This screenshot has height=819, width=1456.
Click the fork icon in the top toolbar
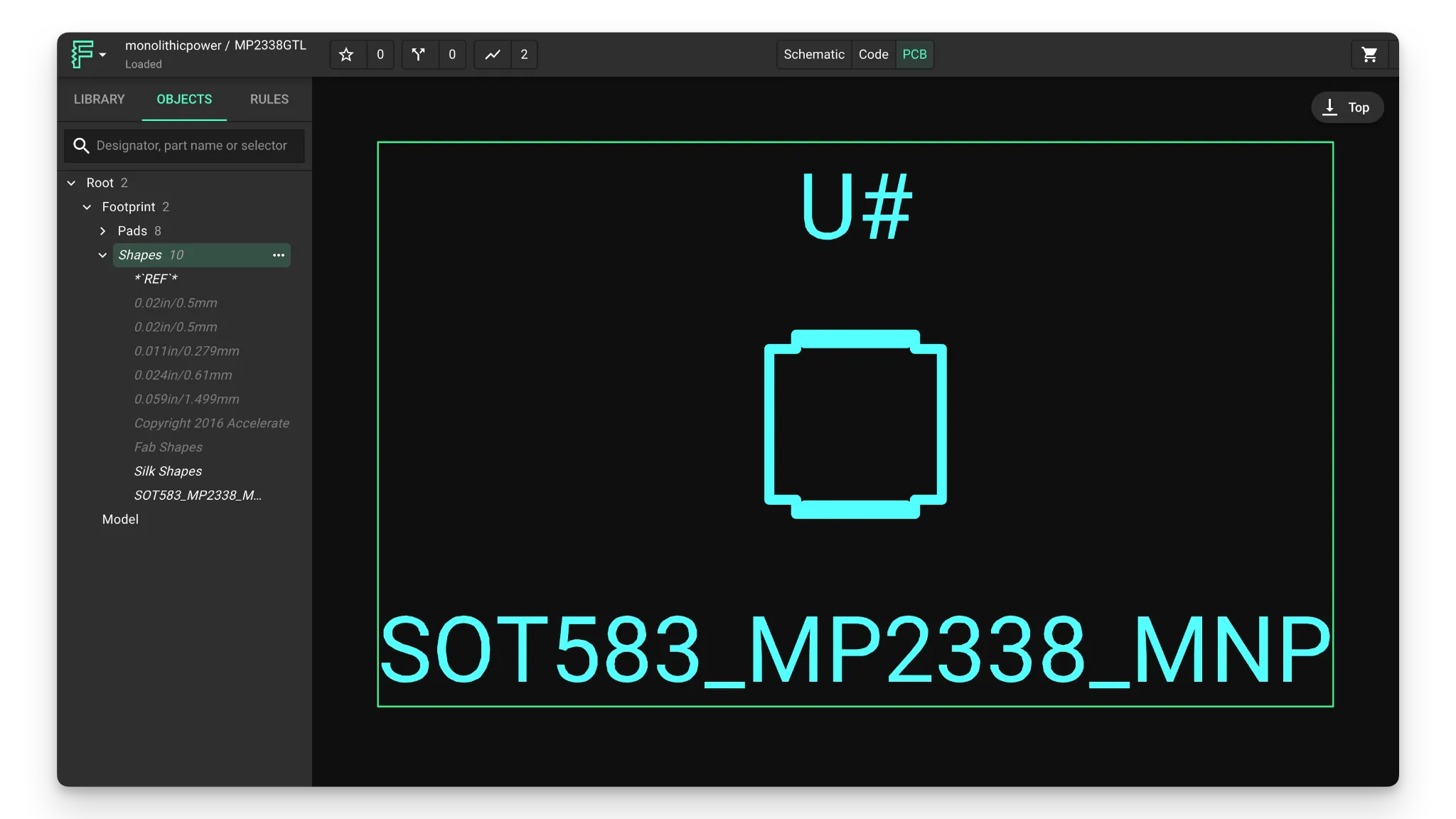coord(418,54)
